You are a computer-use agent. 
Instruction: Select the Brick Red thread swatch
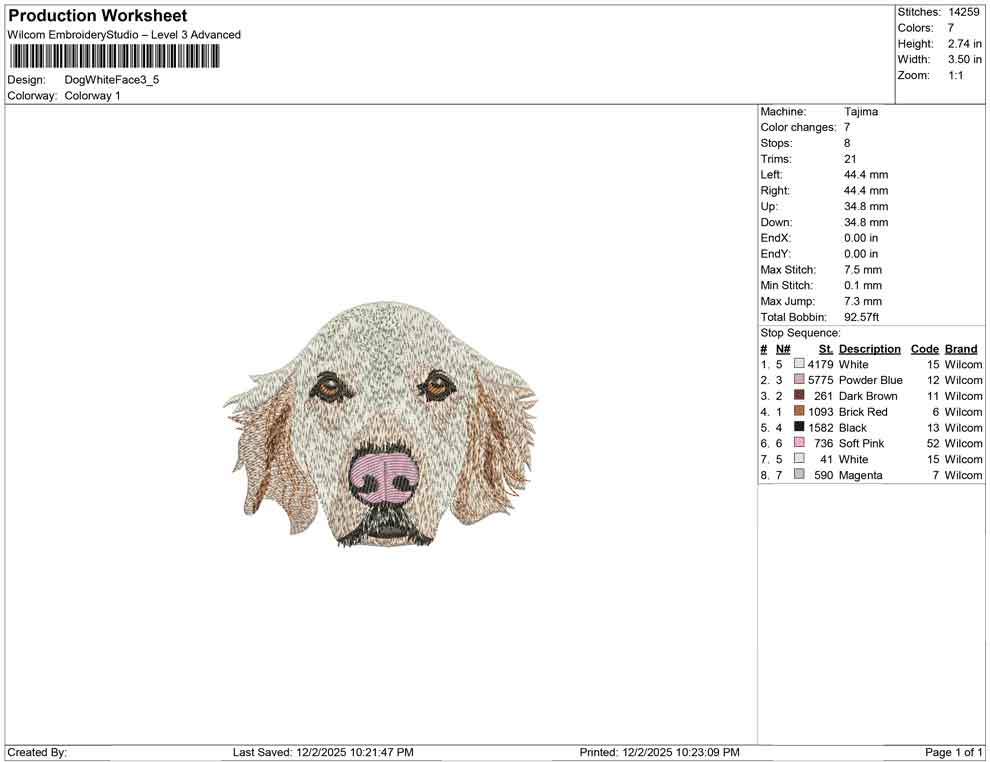[x=798, y=412]
